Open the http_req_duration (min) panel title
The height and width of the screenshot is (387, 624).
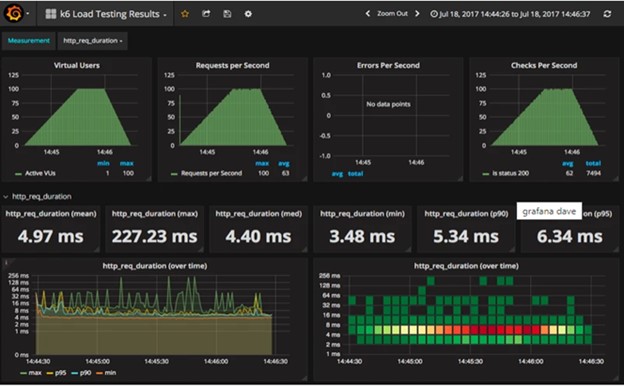click(x=362, y=214)
